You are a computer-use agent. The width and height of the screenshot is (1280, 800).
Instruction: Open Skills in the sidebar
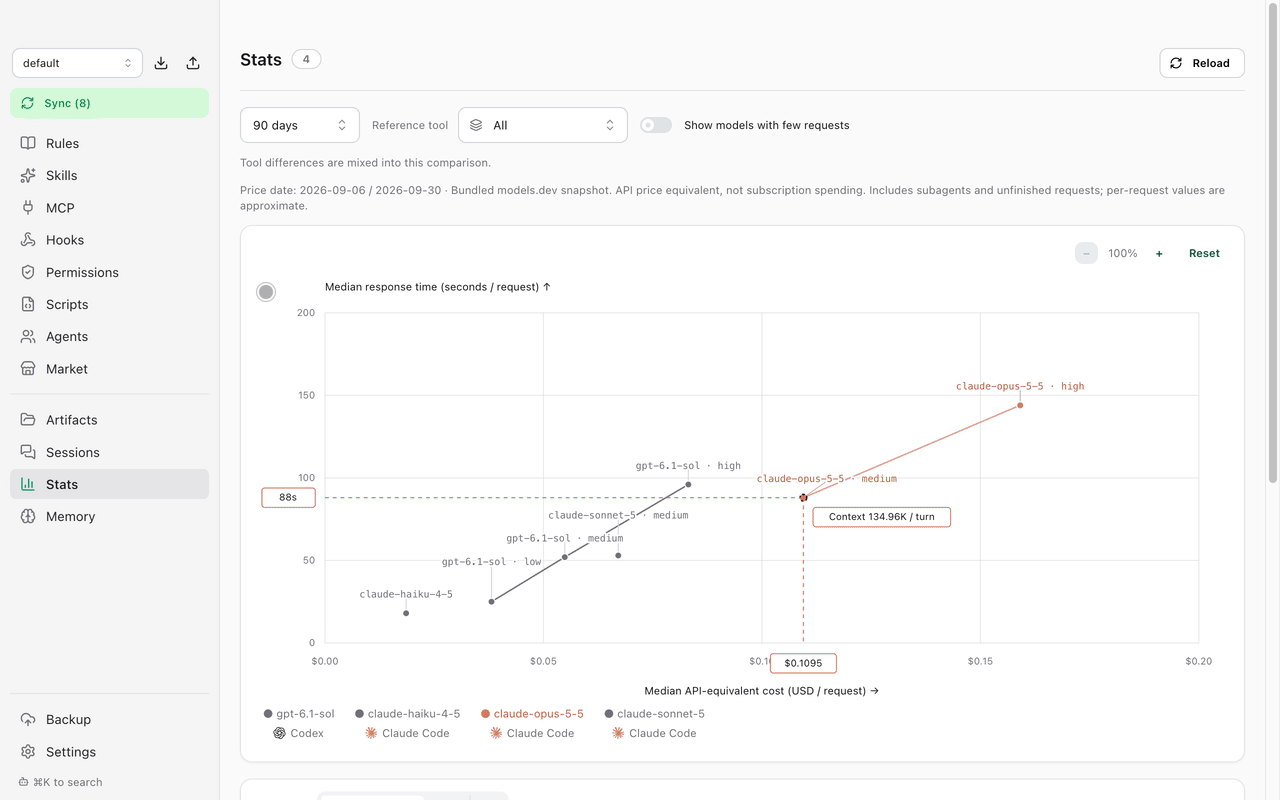pos(109,175)
